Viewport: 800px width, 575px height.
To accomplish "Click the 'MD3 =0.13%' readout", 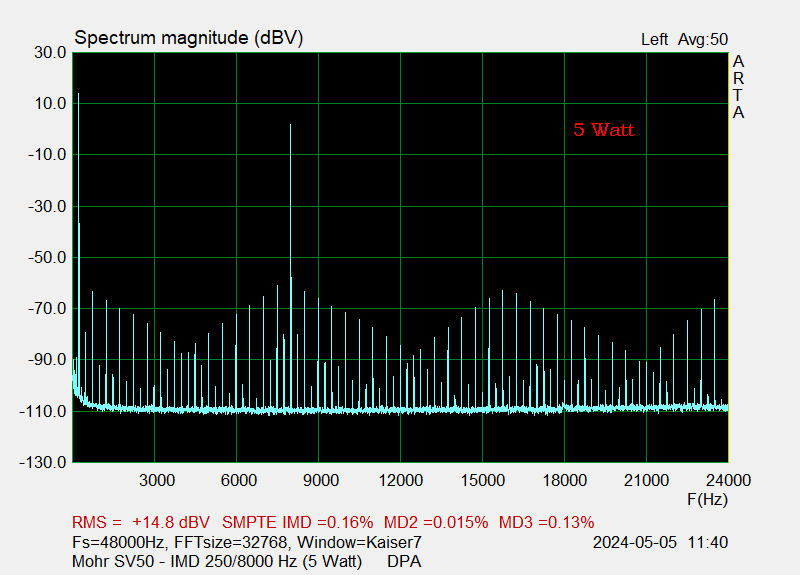I will click(546, 522).
